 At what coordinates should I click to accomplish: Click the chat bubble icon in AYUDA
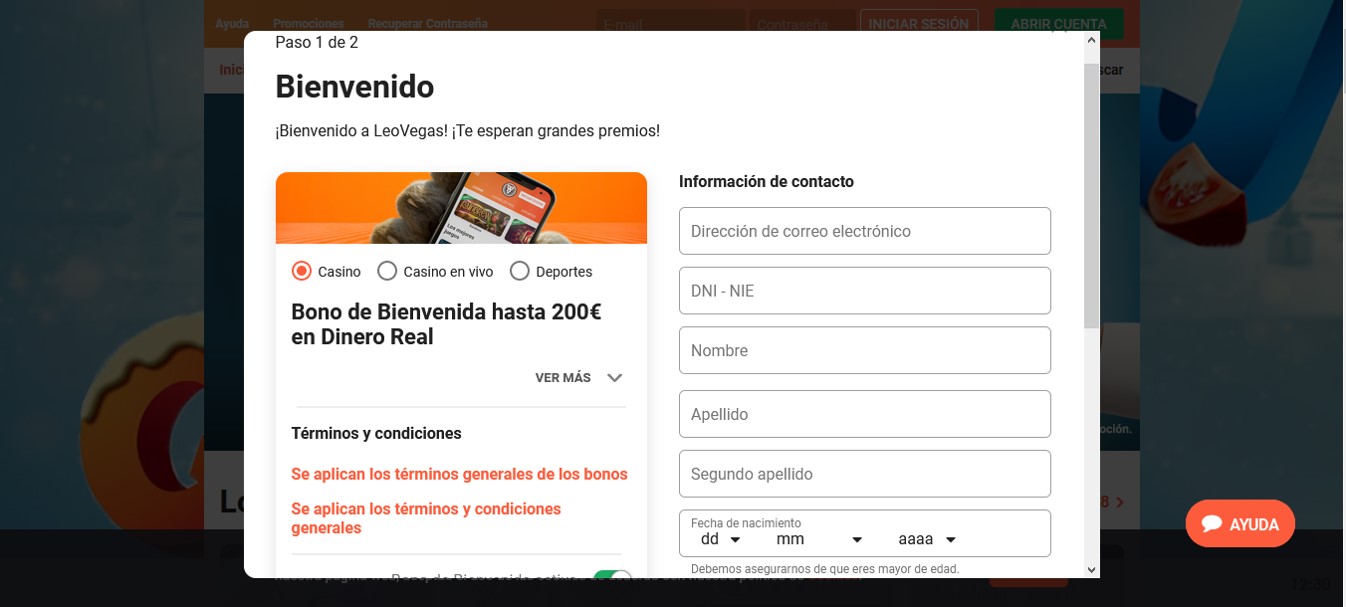coord(1212,523)
